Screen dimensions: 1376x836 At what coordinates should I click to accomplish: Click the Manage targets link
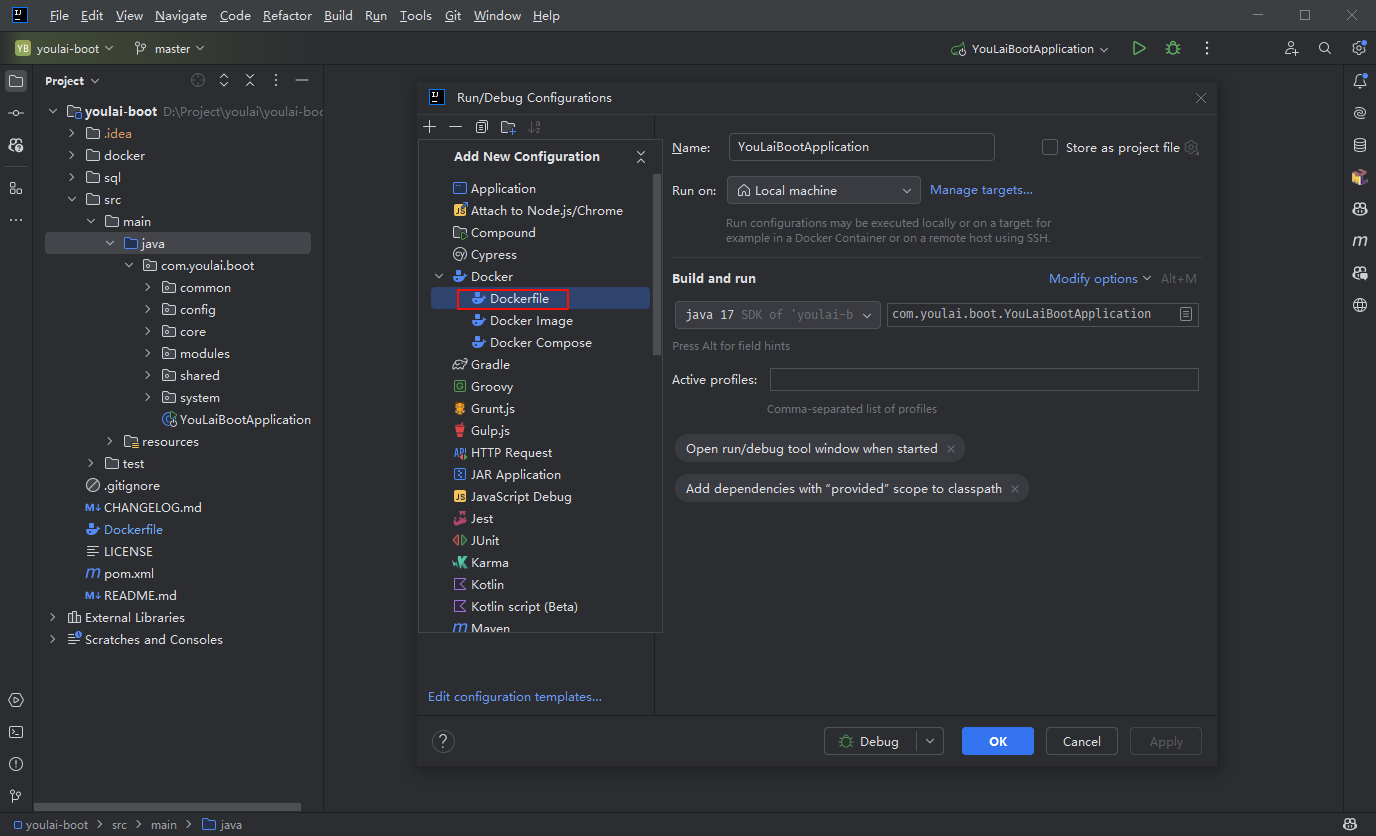[x=981, y=190]
